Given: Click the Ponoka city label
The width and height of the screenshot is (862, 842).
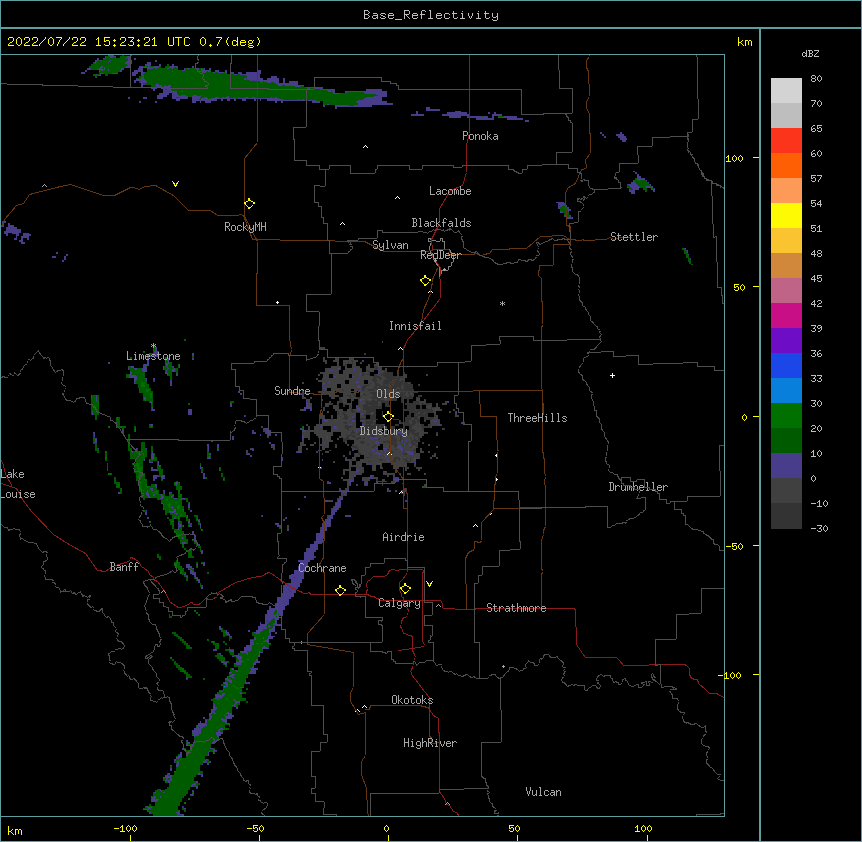Looking at the screenshot, I should [x=480, y=136].
